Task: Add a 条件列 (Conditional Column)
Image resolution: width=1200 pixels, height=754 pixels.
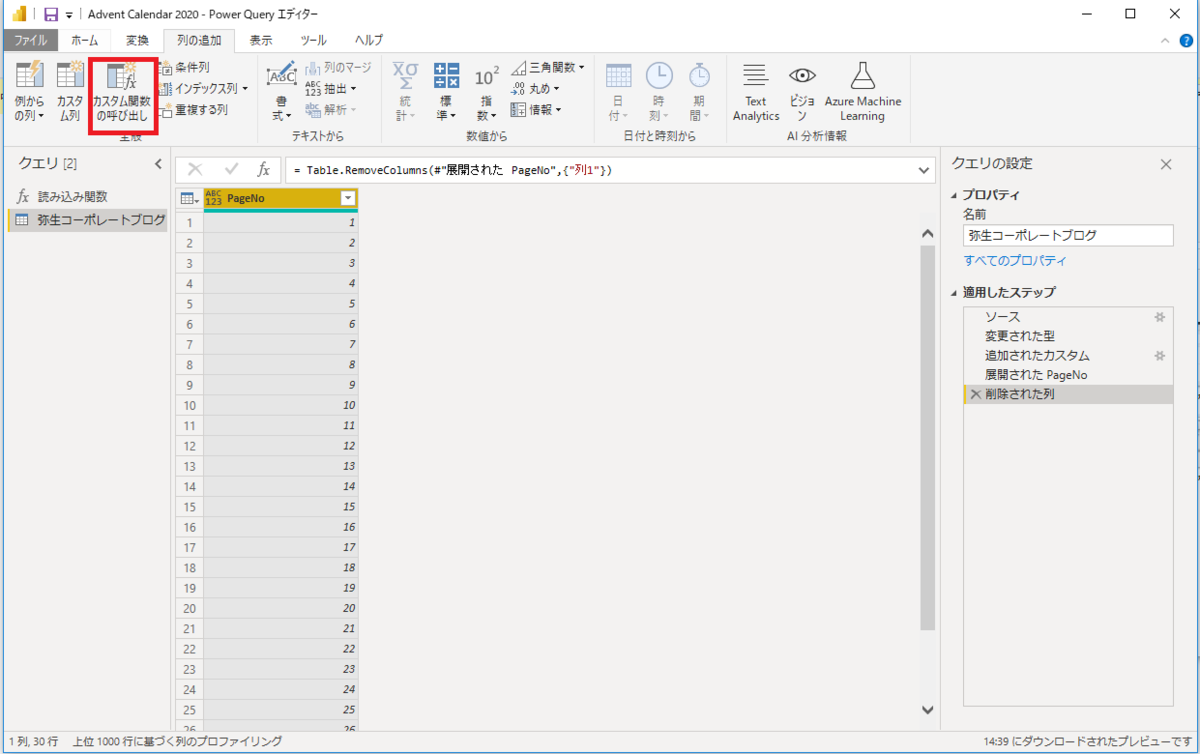Action: click(184, 67)
